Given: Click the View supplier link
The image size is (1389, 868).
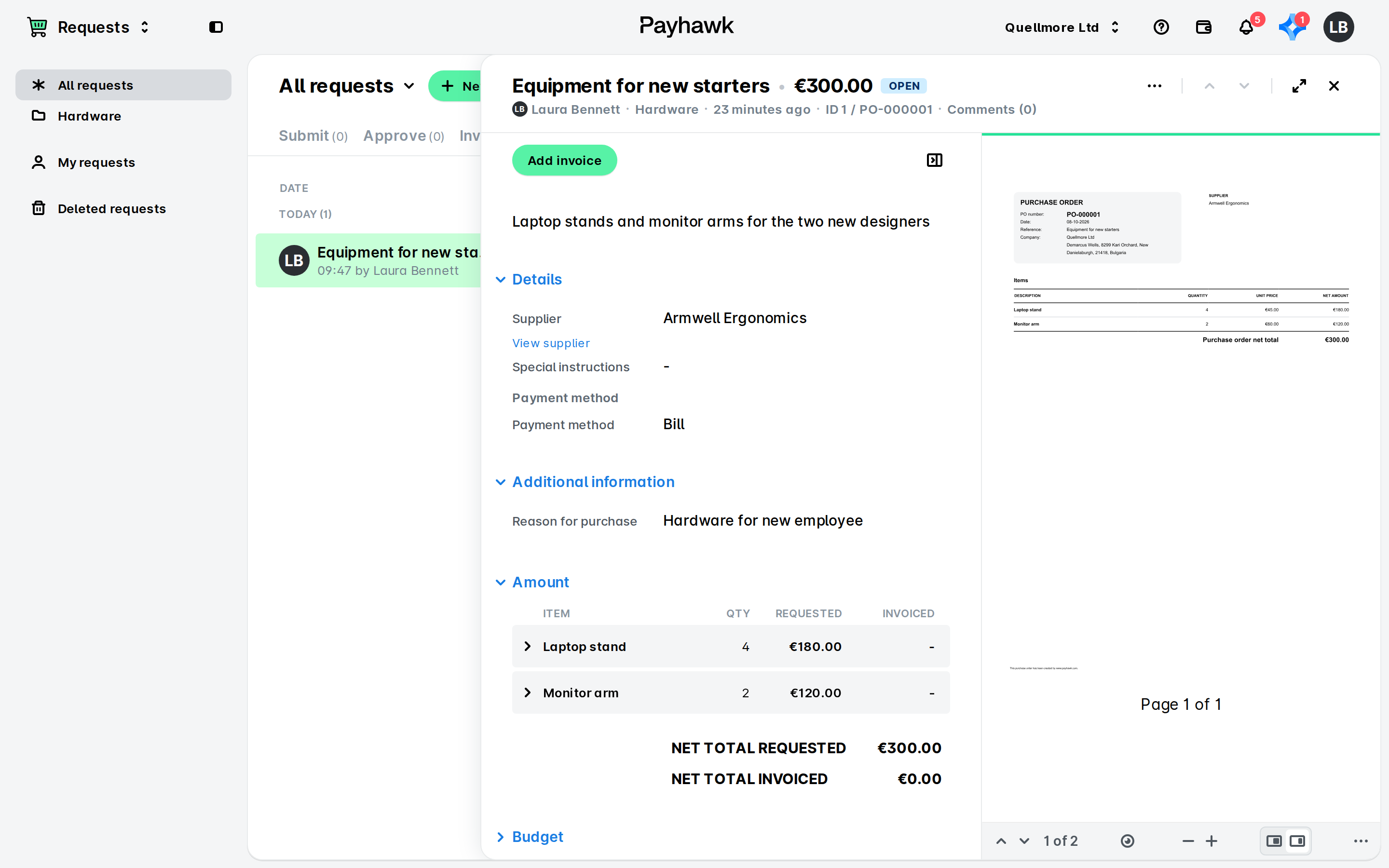Looking at the screenshot, I should 550,343.
